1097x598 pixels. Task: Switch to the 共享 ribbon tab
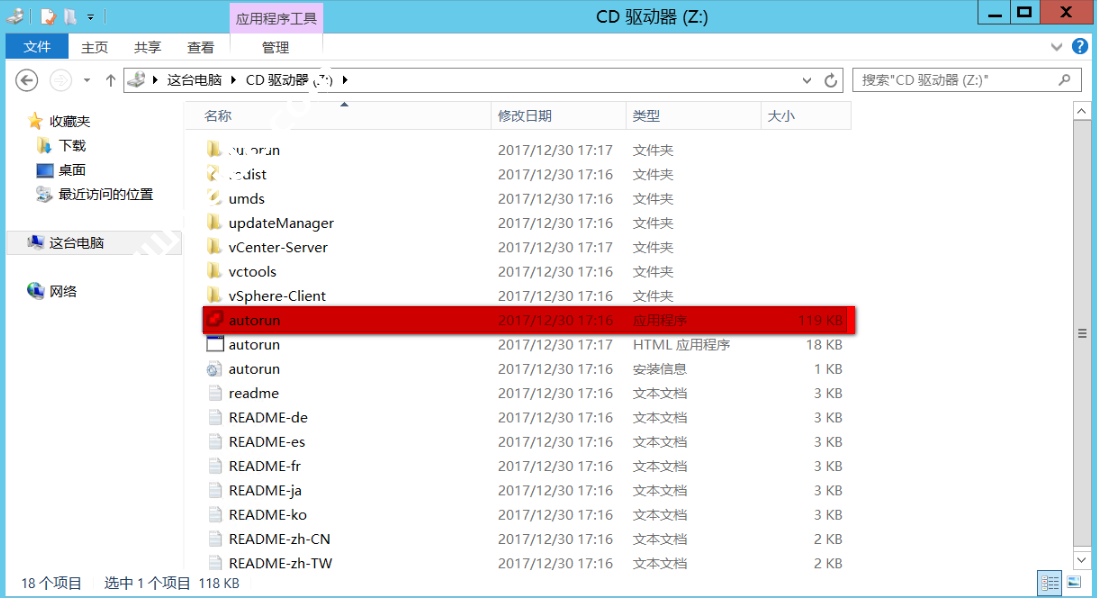pos(148,47)
